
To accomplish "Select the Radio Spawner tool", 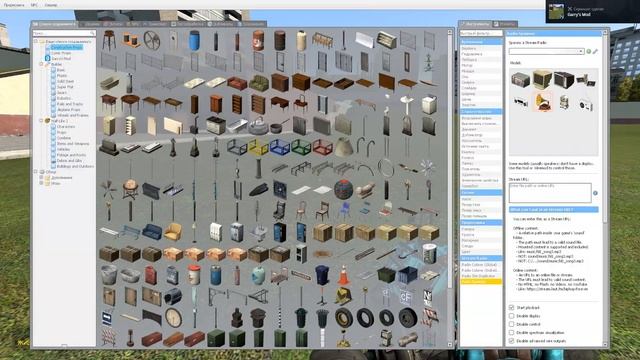I will tap(480, 281).
